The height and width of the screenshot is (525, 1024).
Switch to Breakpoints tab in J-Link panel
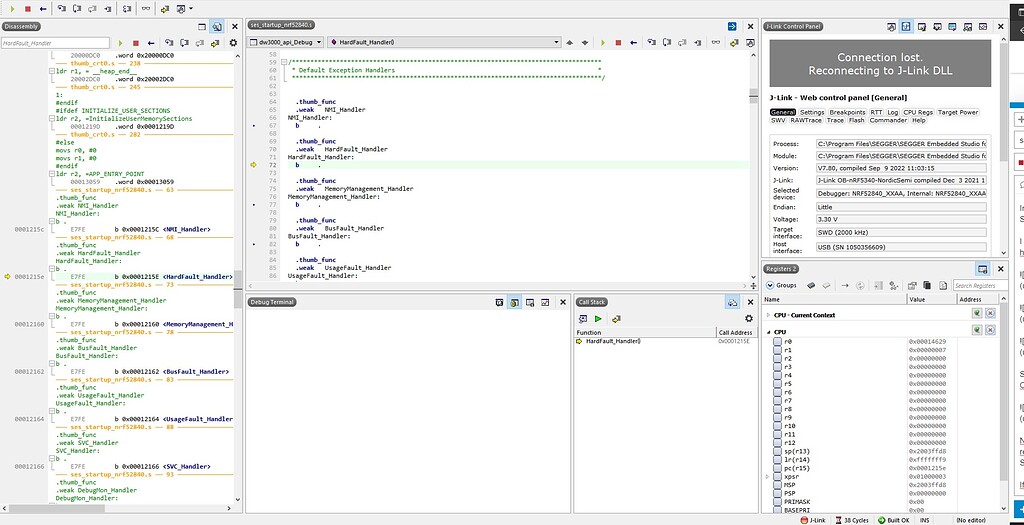pos(846,112)
